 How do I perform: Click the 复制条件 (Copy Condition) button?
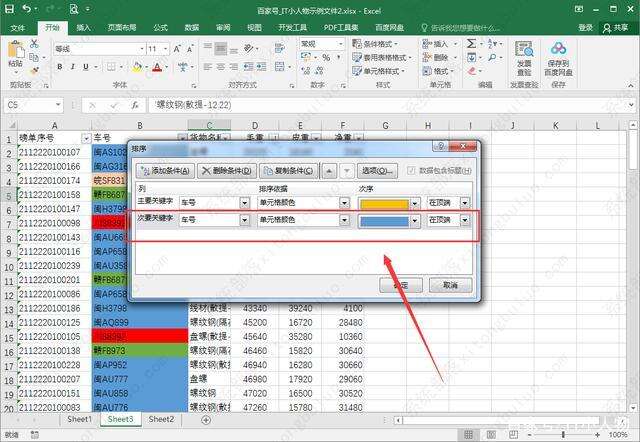[290, 171]
